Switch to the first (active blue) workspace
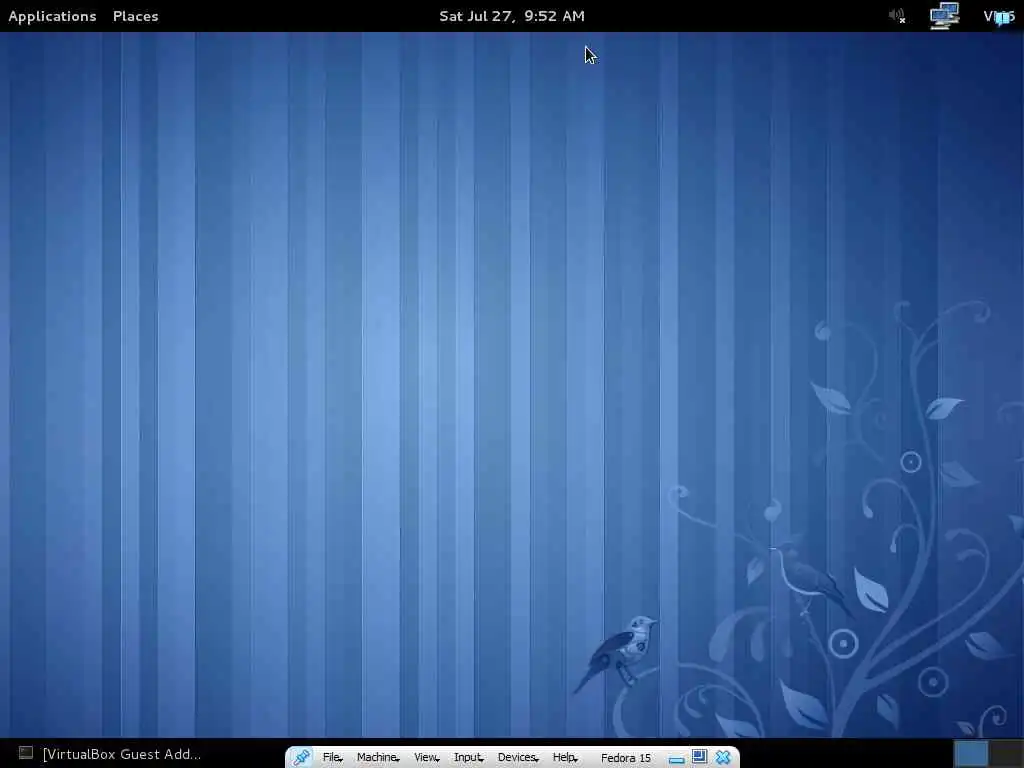This screenshot has height=768, width=1024. [x=971, y=754]
